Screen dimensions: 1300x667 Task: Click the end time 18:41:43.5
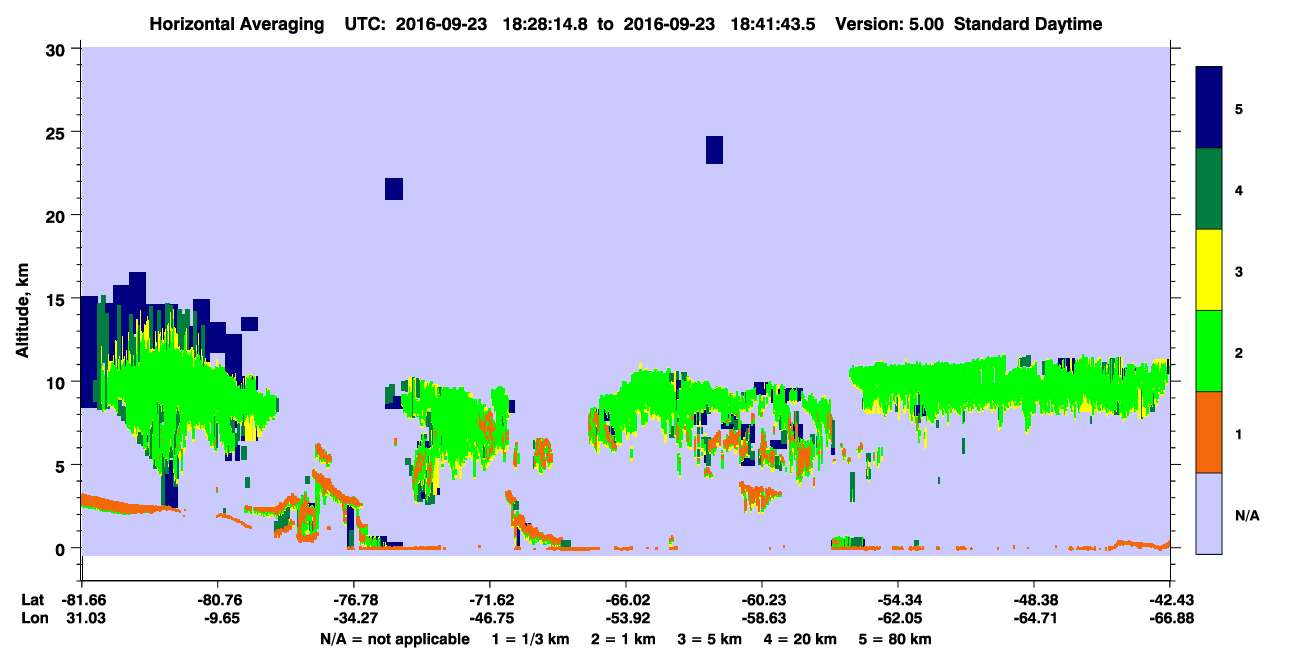(773, 24)
